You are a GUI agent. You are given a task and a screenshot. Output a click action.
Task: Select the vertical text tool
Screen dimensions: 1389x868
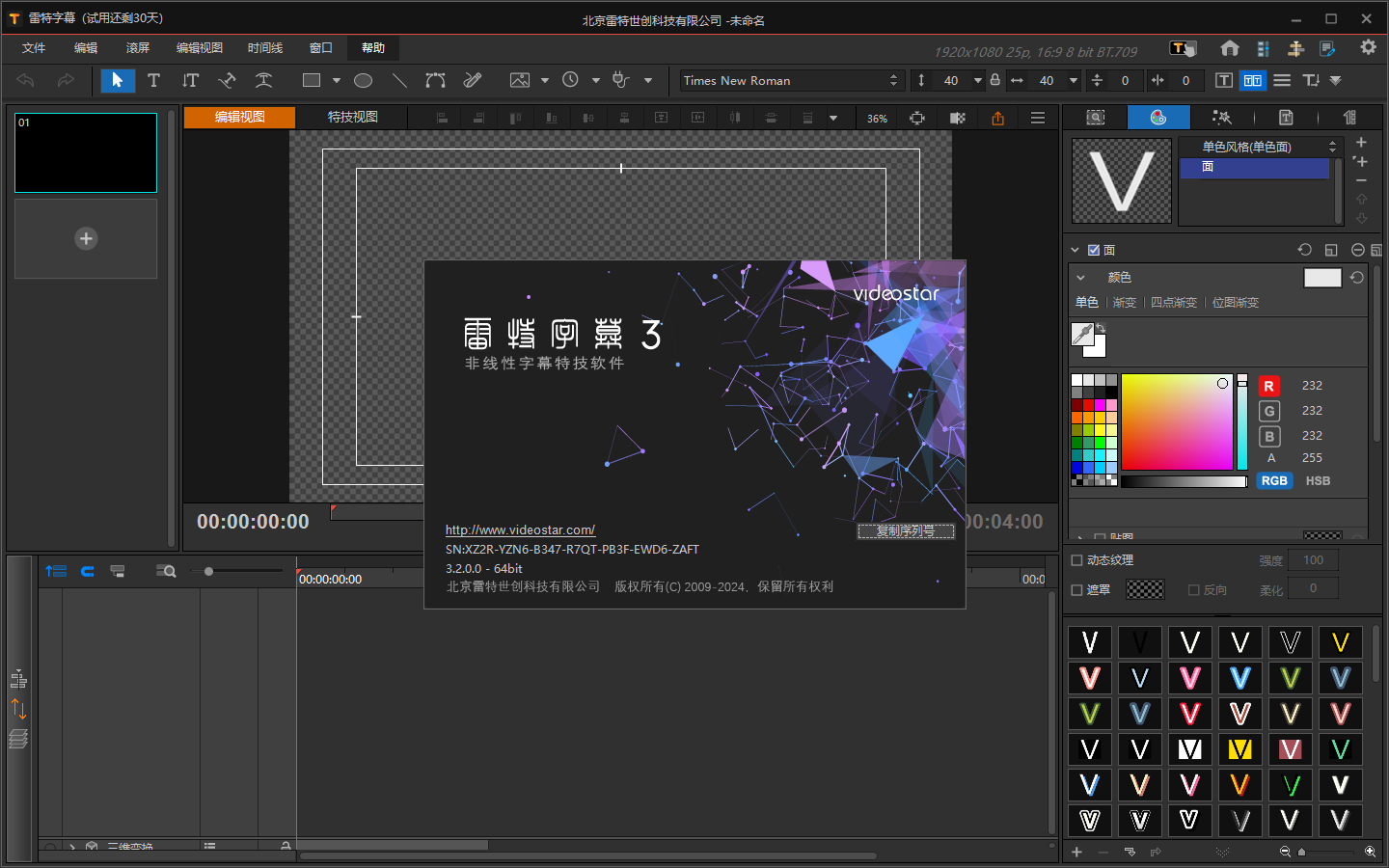[x=190, y=81]
